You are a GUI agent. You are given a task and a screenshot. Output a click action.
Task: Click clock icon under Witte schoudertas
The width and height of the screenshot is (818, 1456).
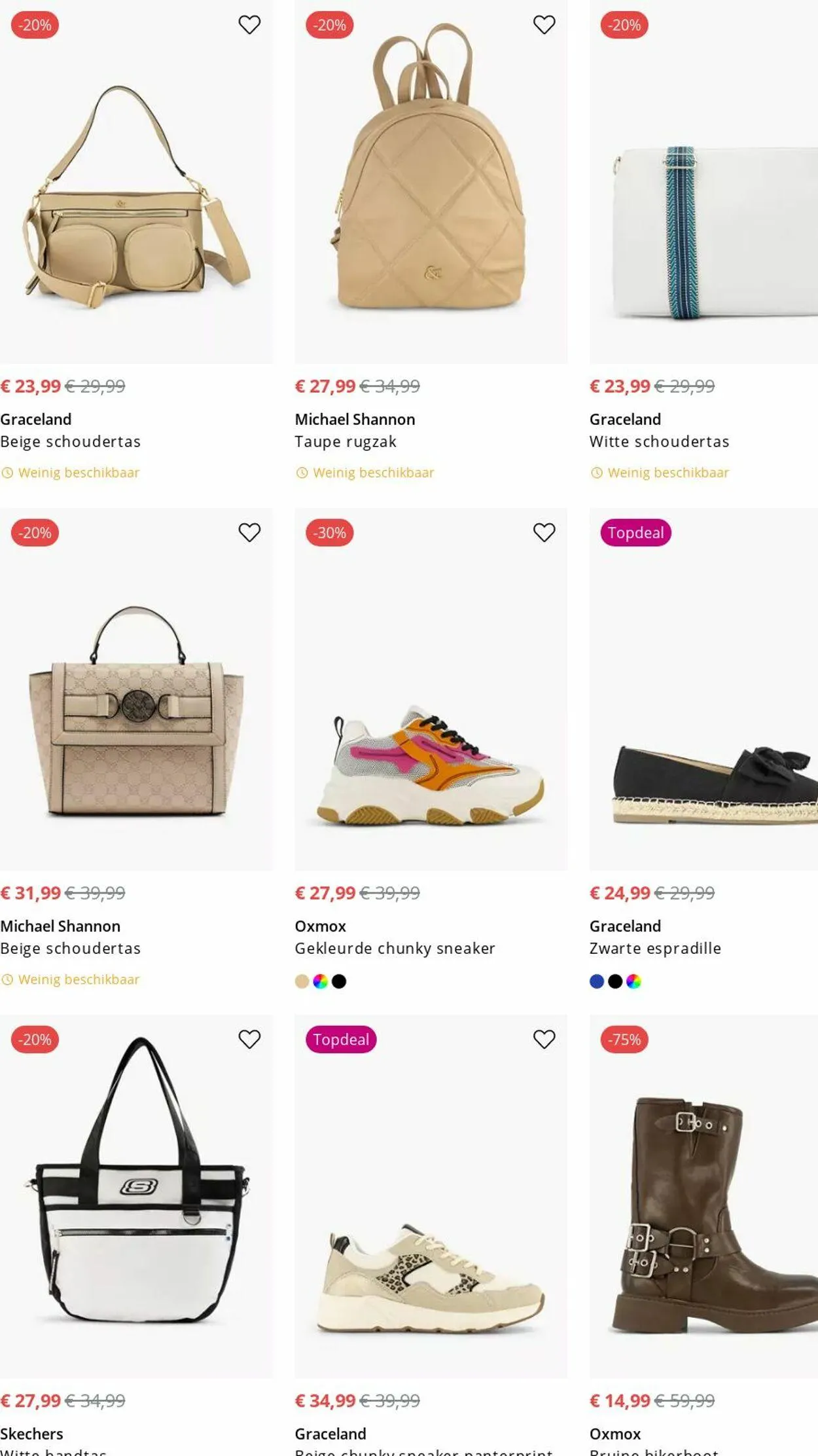(596, 473)
